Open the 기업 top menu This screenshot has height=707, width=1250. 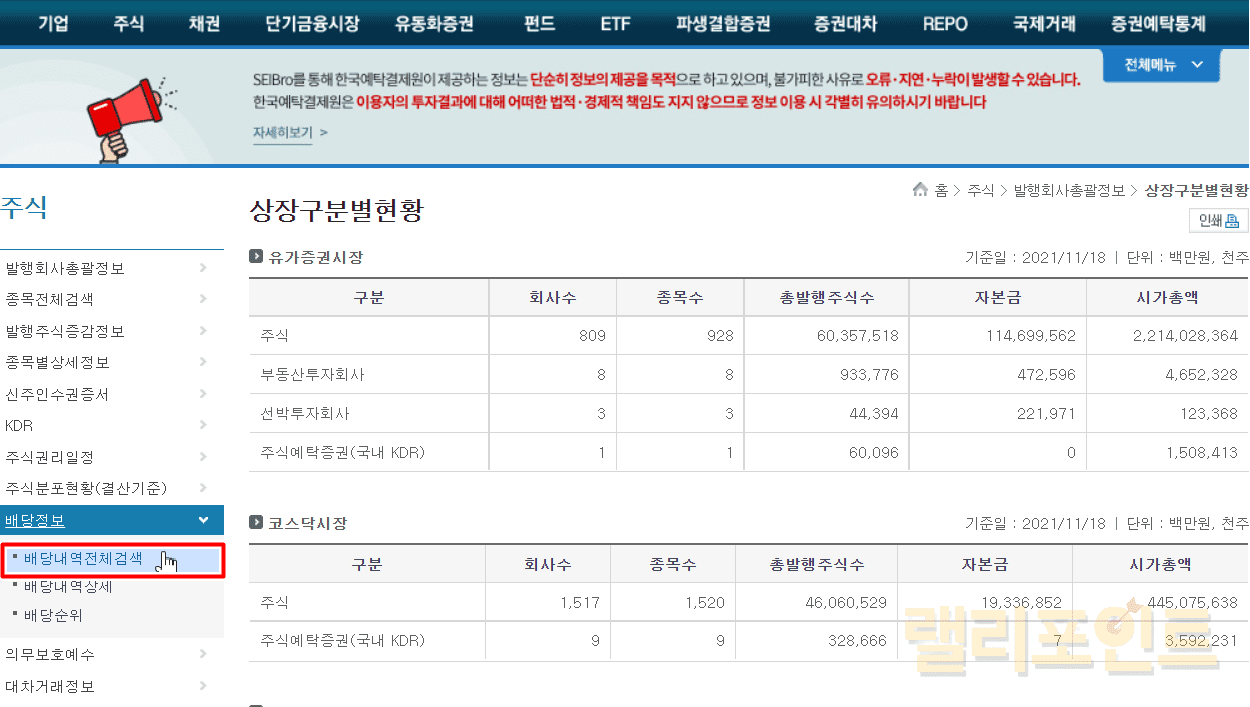[53, 23]
